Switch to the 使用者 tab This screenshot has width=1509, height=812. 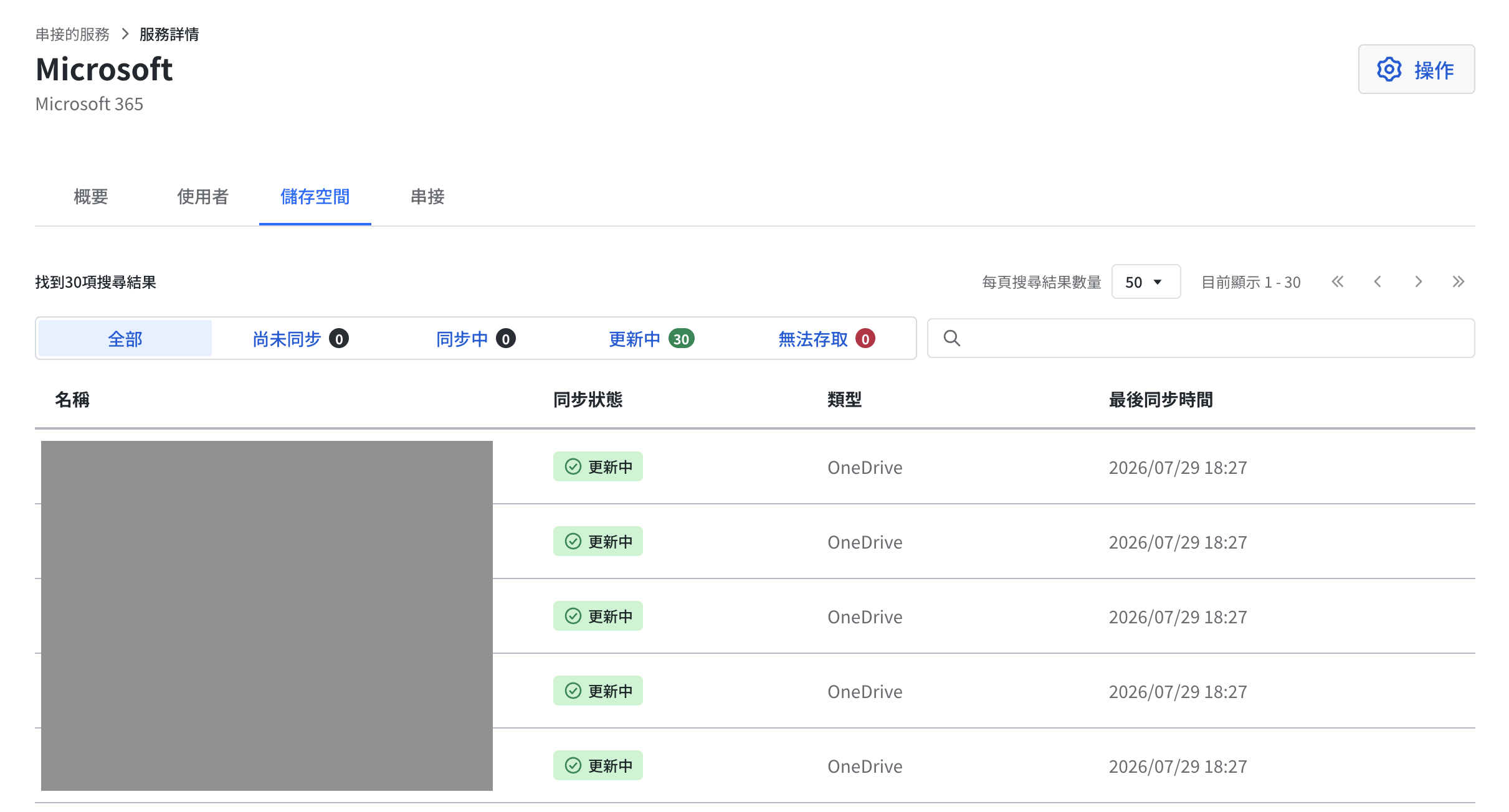point(203,197)
